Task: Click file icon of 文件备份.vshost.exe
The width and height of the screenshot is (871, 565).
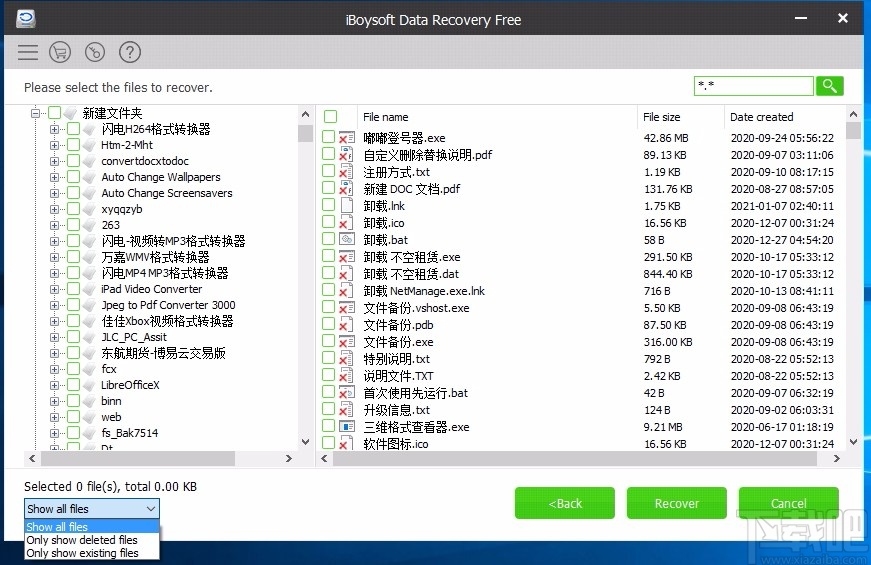Action: click(347, 308)
